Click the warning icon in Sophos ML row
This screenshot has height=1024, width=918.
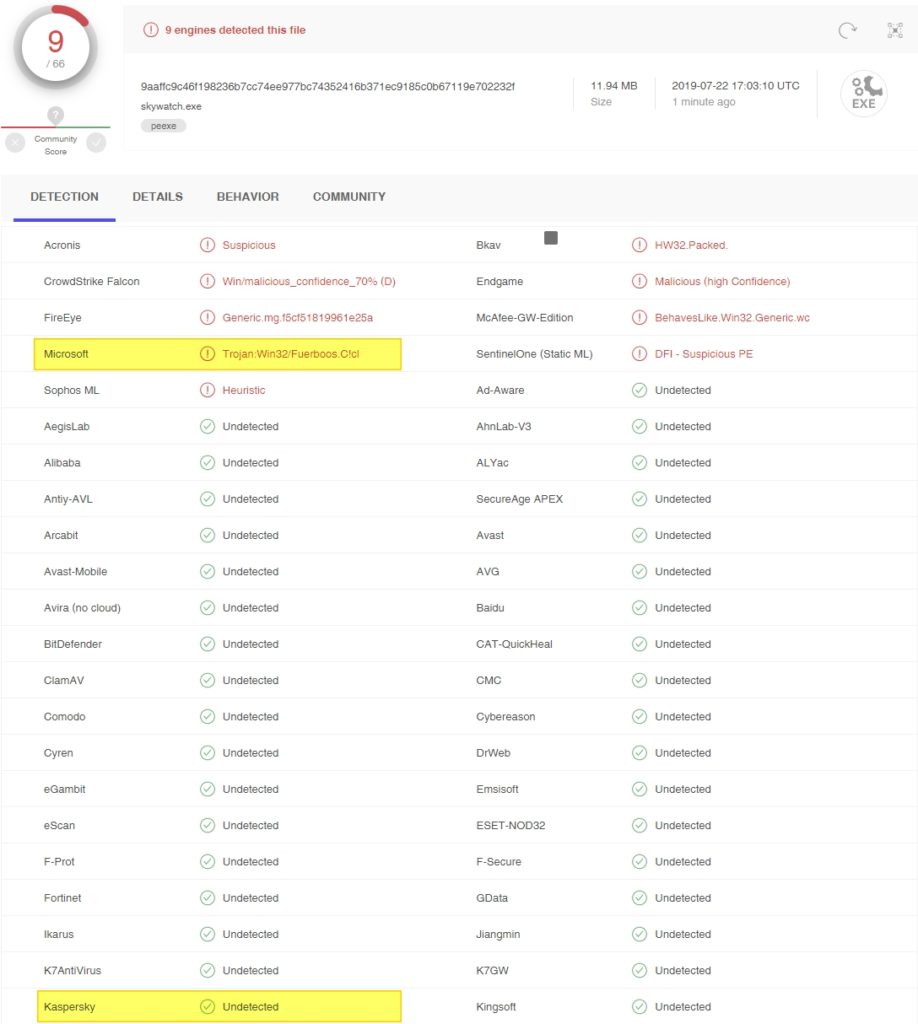point(207,390)
